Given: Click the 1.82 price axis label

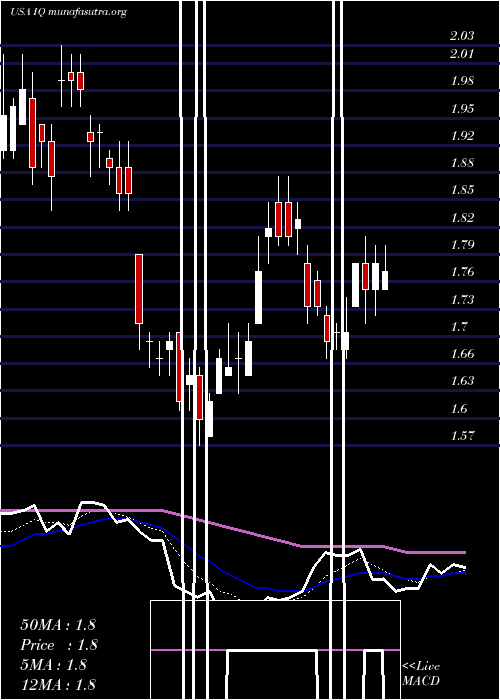Looking at the screenshot, I should point(462,218).
